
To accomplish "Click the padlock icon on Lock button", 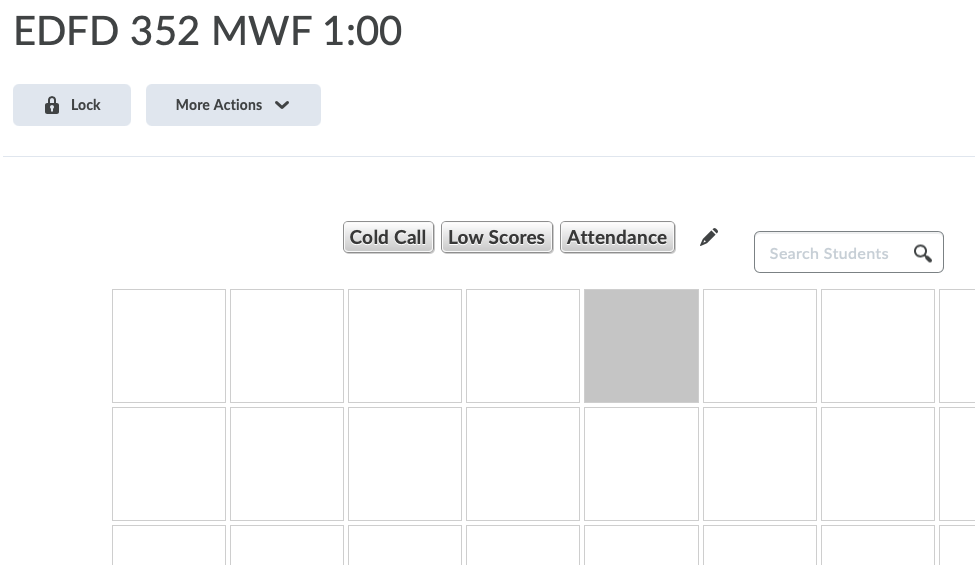I will [52, 105].
